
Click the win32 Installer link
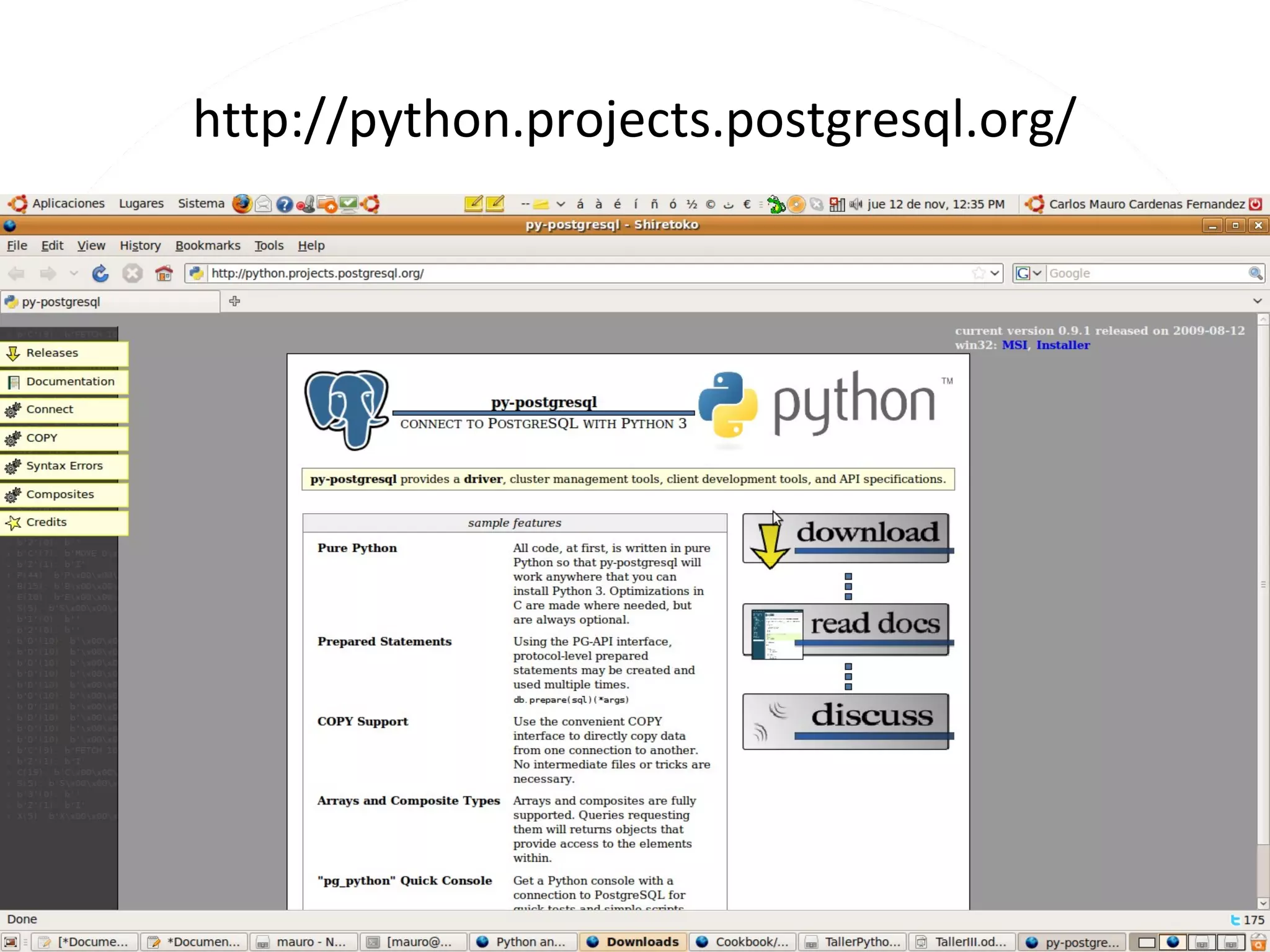pyautogui.click(x=1063, y=345)
